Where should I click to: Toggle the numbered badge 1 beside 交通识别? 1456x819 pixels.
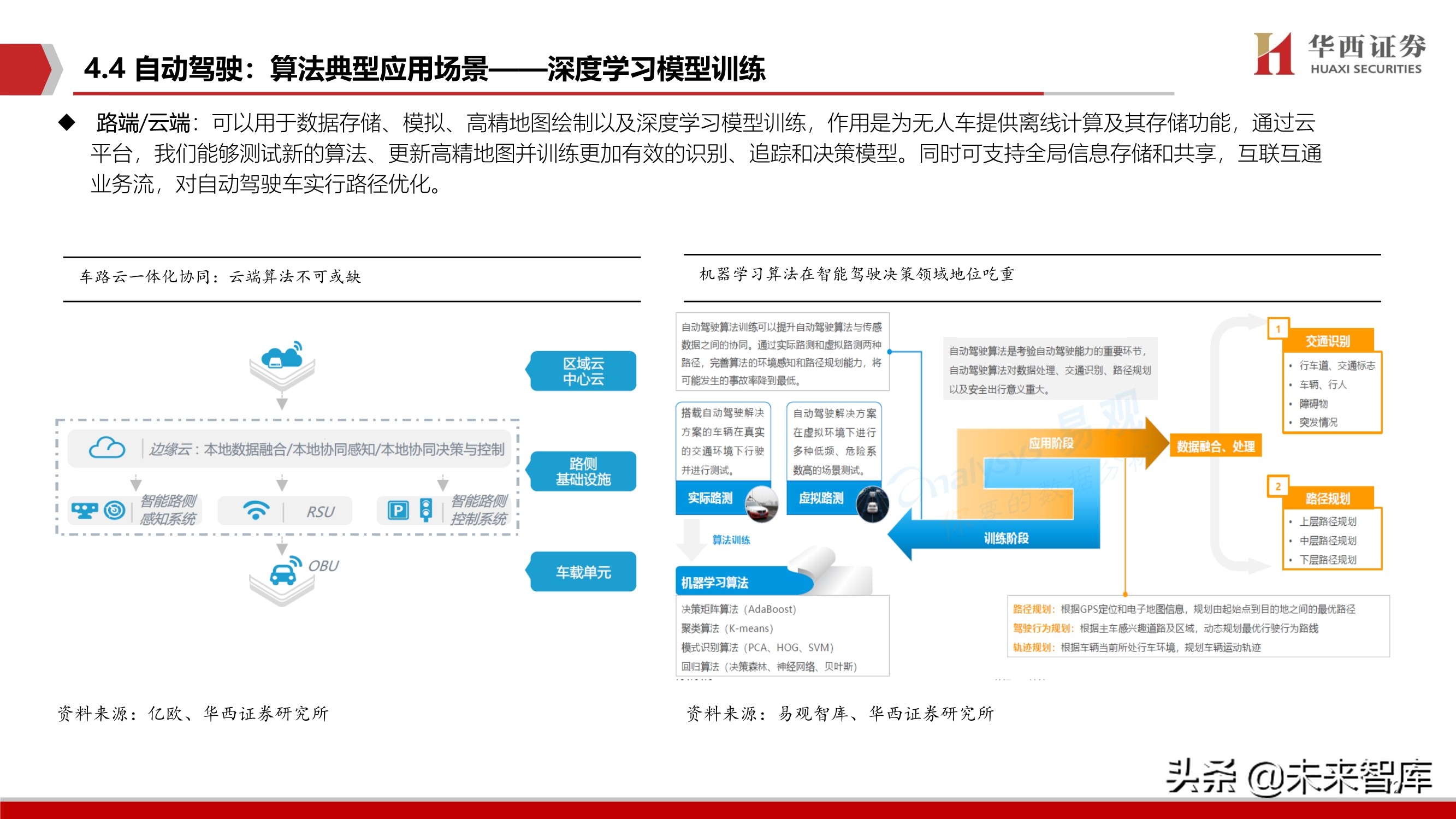click(1277, 330)
